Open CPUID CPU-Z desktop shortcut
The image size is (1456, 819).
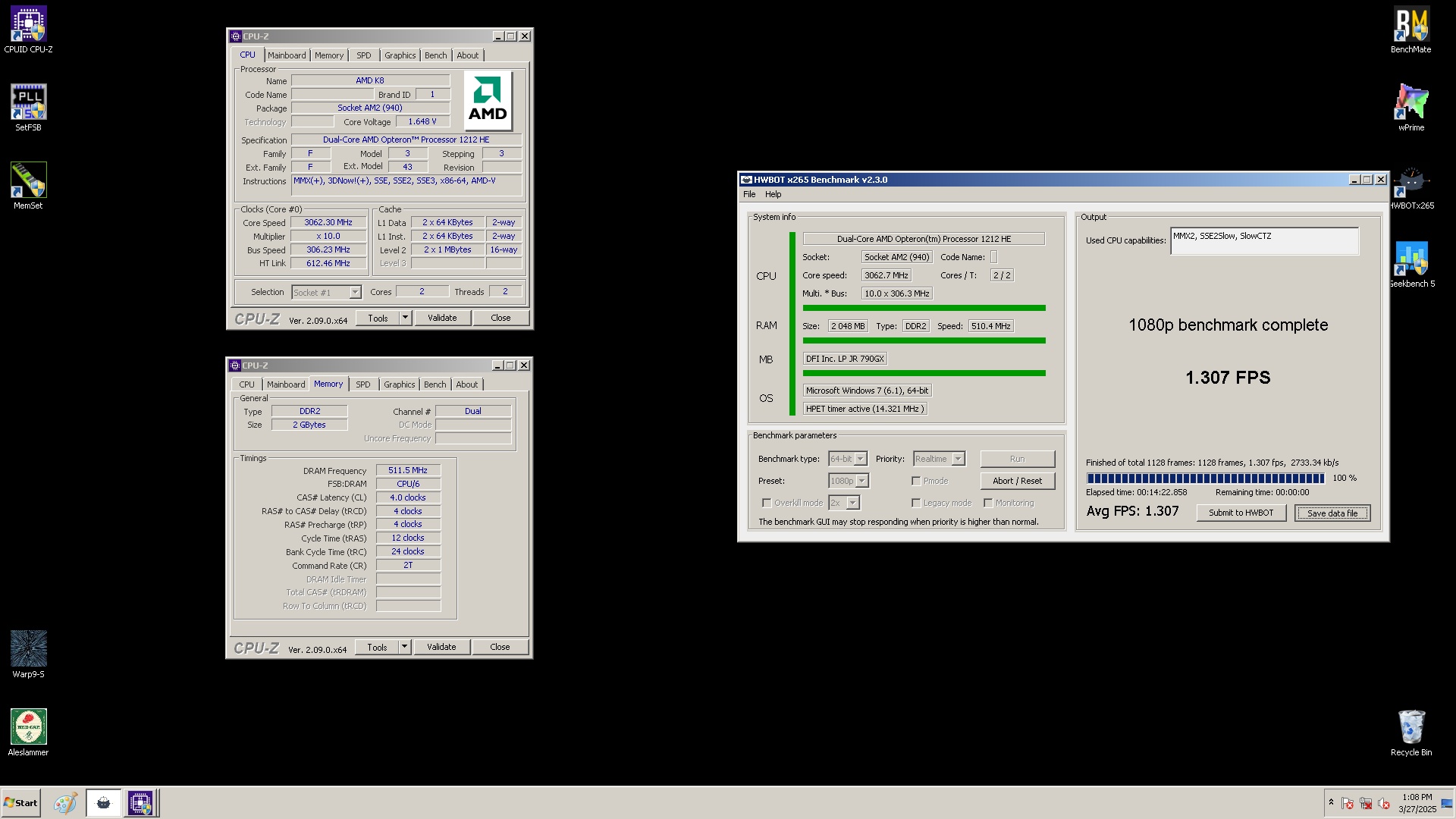28,30
